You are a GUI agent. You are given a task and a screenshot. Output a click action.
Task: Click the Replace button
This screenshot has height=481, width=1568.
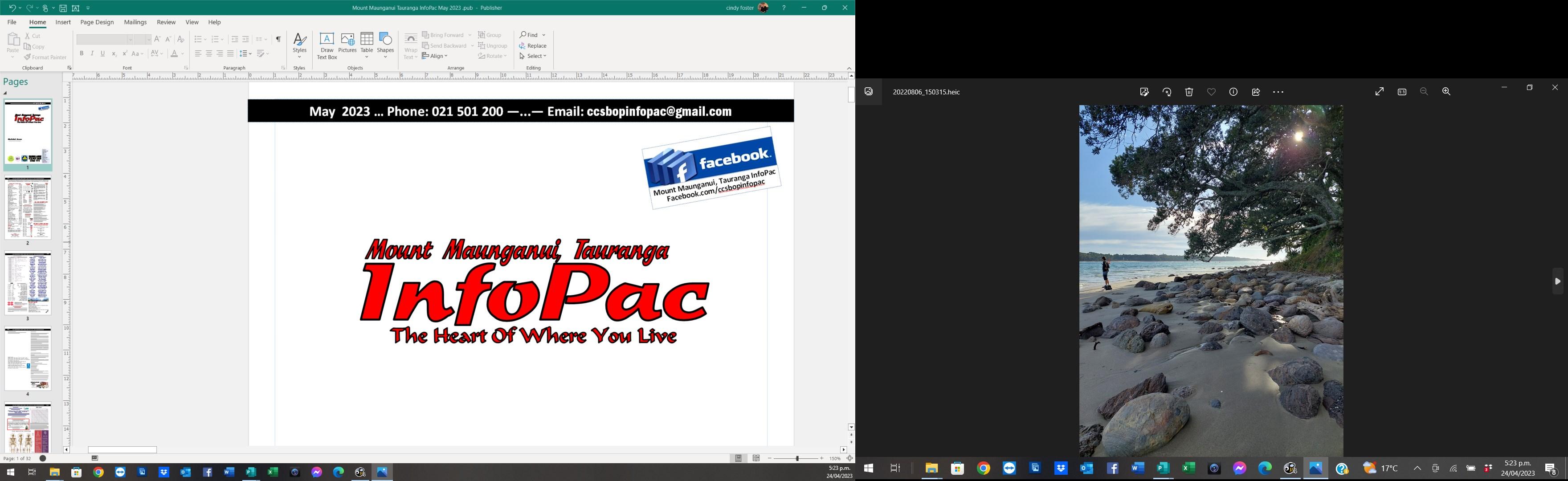click(533, 46)
